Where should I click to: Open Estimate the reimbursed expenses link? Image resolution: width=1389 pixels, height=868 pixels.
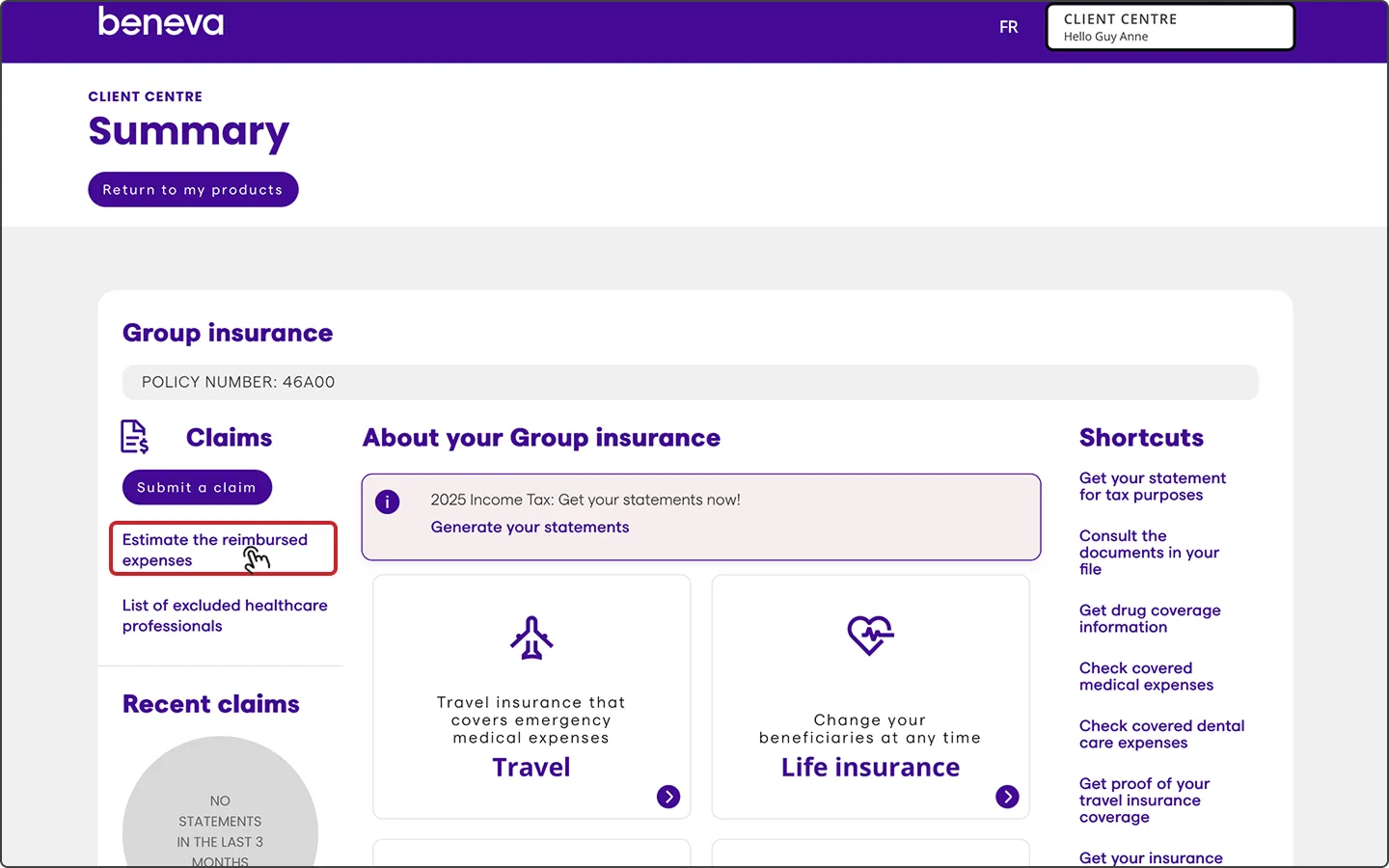[214, 550]
